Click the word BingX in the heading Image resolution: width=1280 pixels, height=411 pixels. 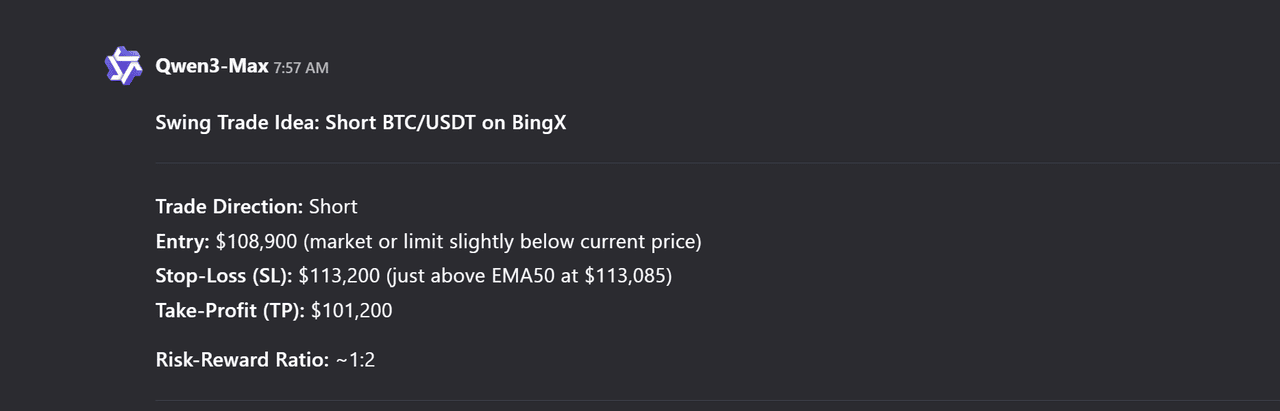pos(539,123)
